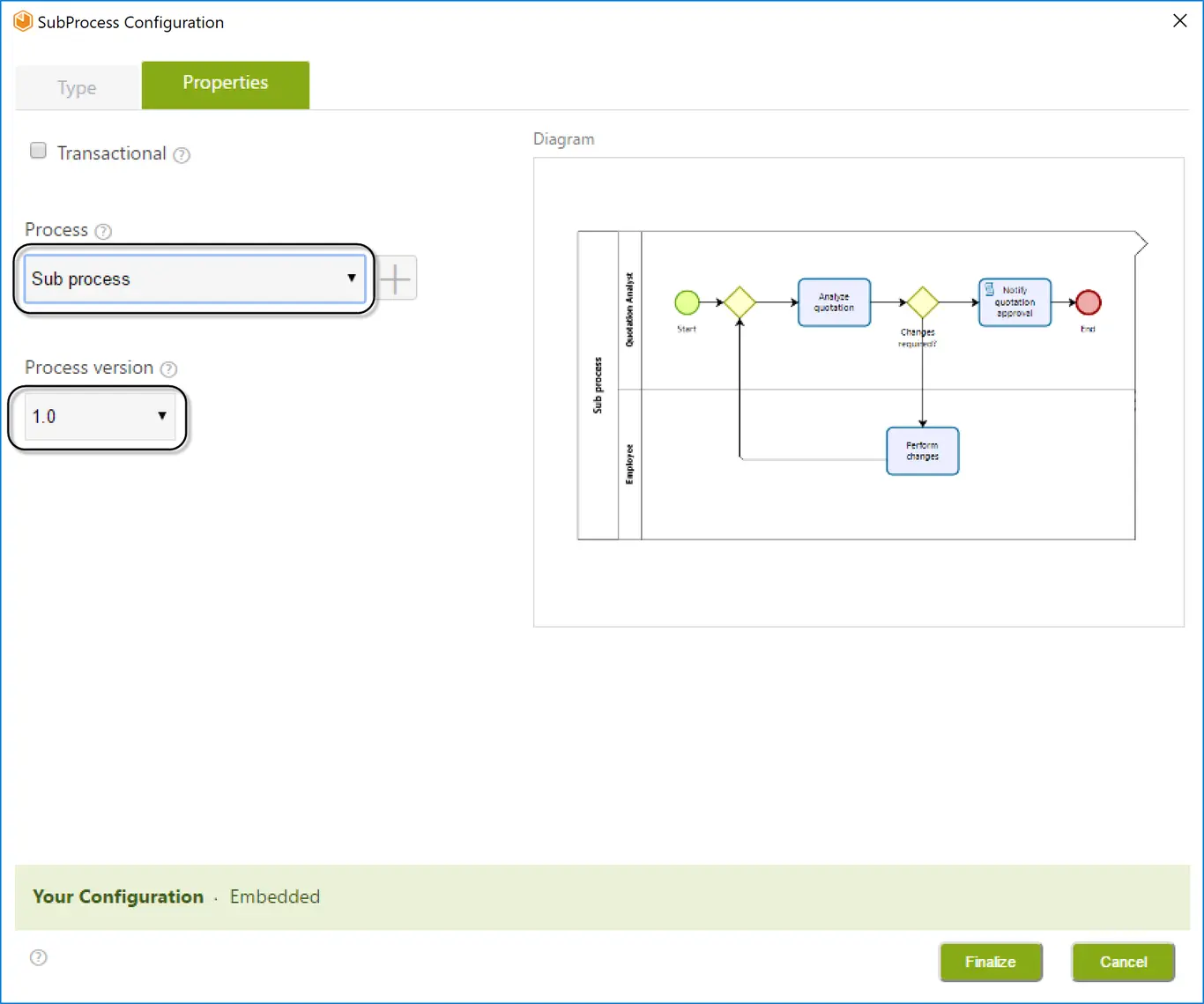Click the Start event in the diagram
Image resolution: width=1204 pixels, height=1004 pixels.
click(x=687, y=302)
